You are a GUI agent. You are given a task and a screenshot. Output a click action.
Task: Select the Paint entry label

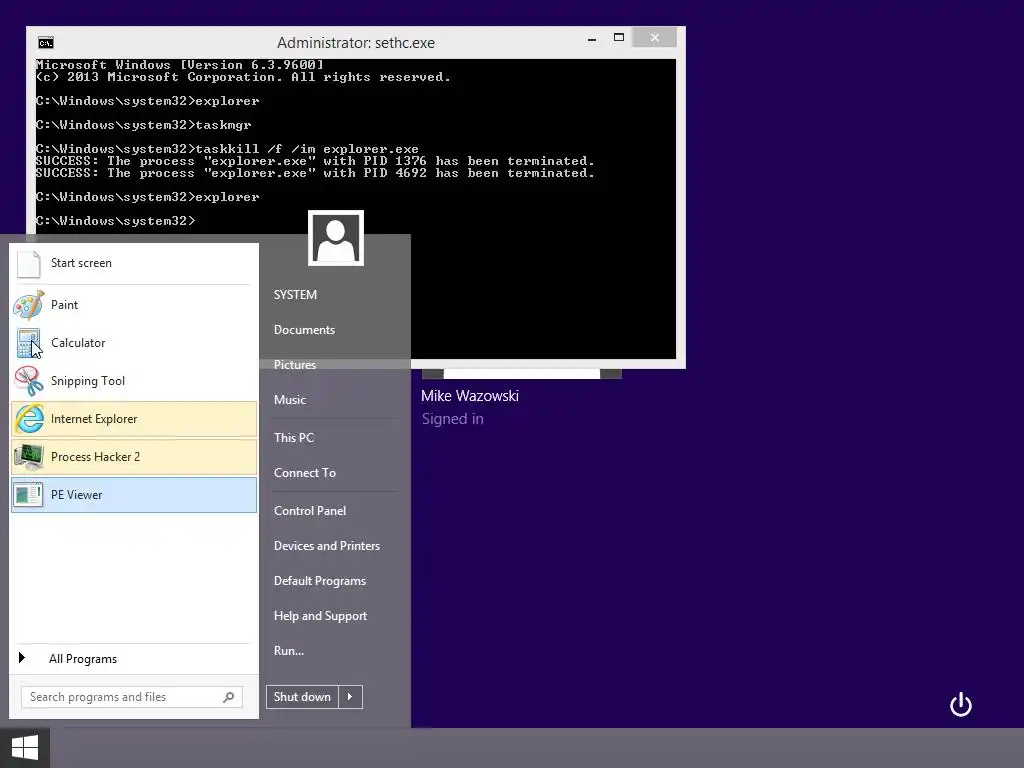[x=64, y=305]
